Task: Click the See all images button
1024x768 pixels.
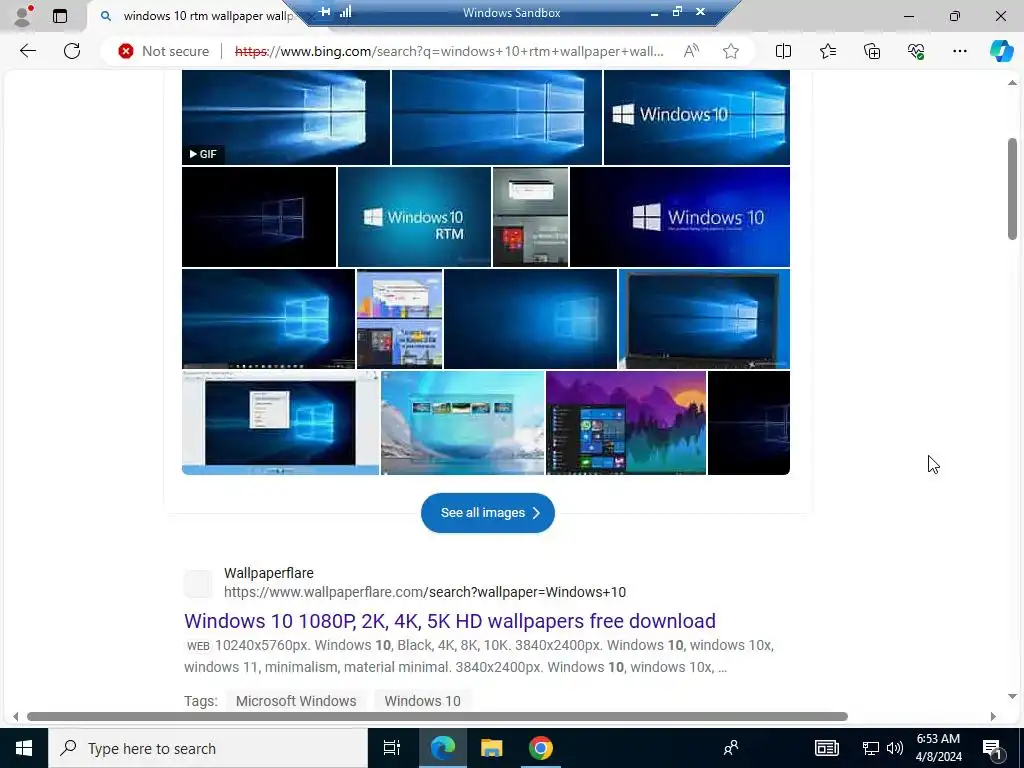Action: pos(488,513)
